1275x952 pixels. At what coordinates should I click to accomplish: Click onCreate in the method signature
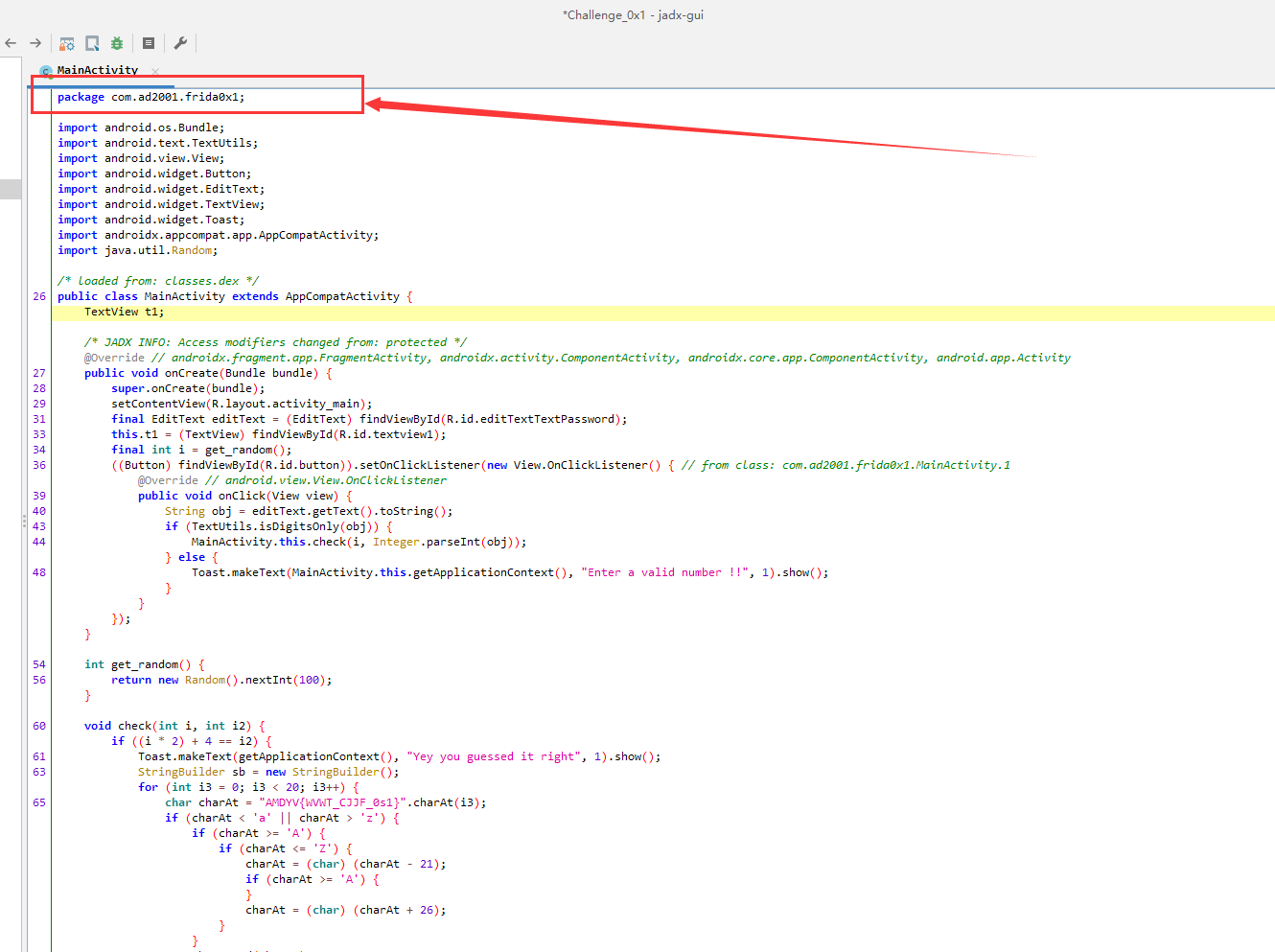[x=192, y=373]
